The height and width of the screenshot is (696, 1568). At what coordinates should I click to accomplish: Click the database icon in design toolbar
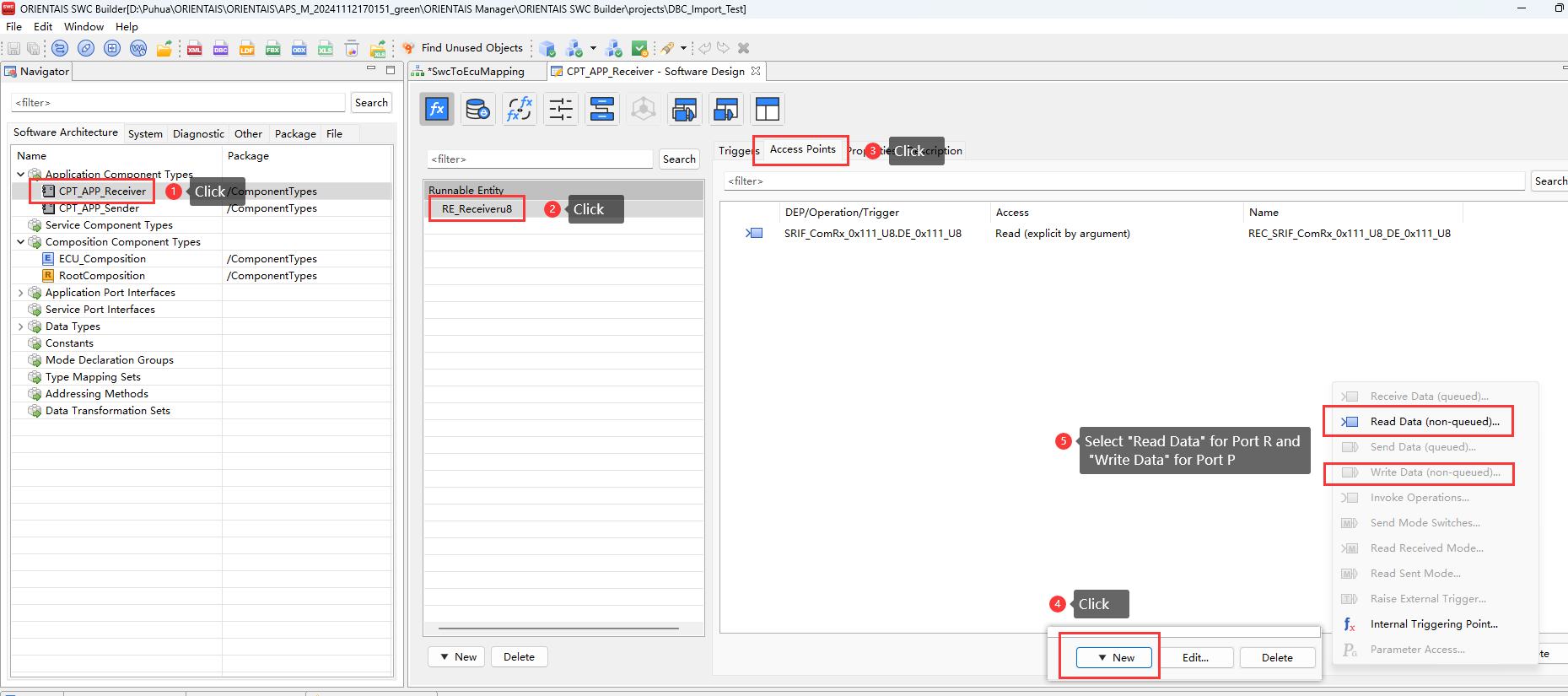(x=477, y=109)
